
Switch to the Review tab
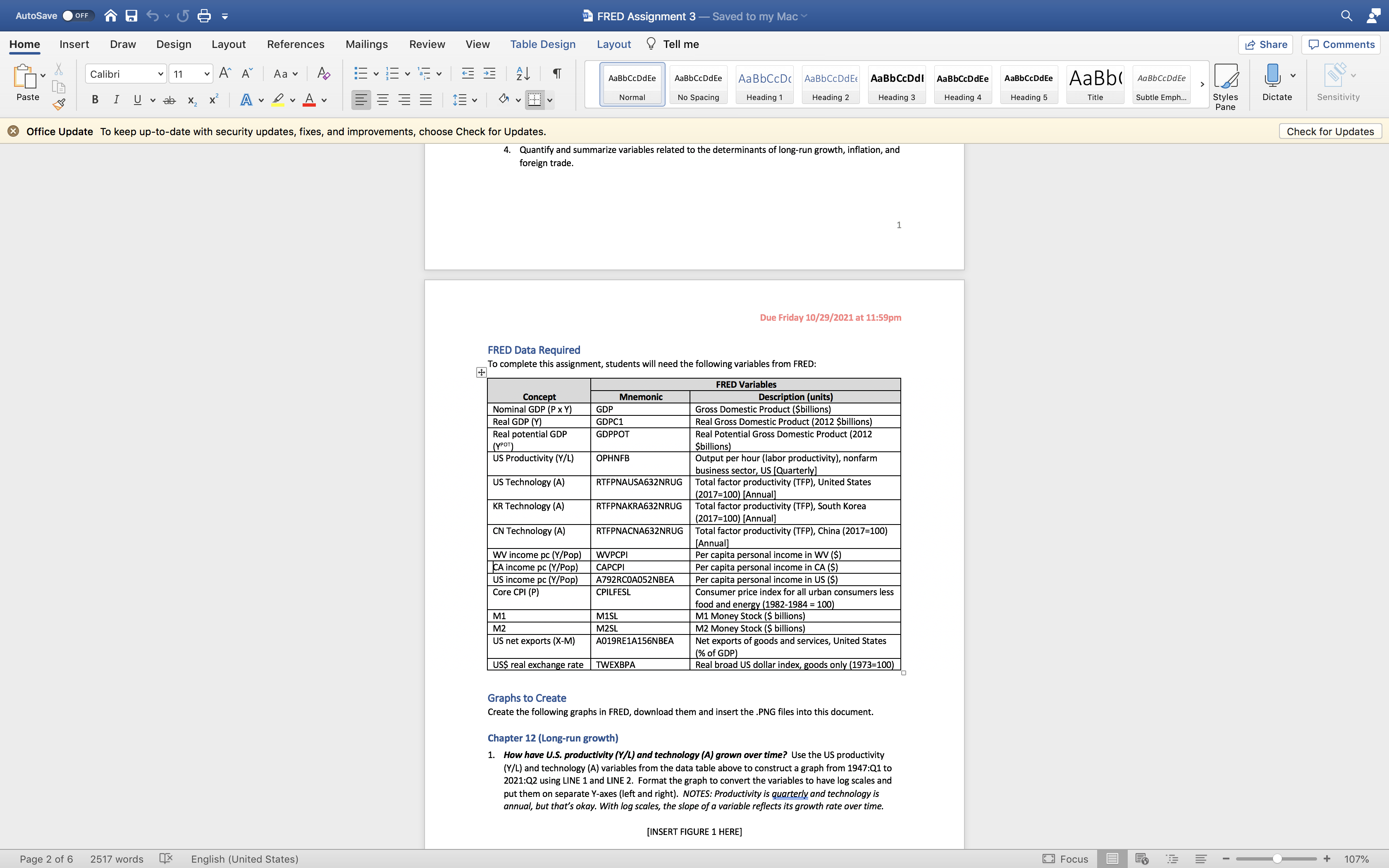tap(427, 44)
